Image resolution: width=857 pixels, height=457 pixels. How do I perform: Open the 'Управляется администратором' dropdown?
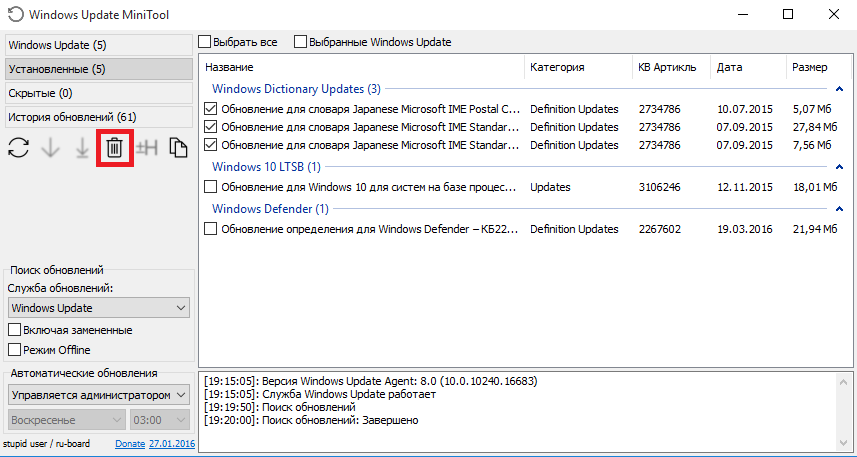click(98, 395)
